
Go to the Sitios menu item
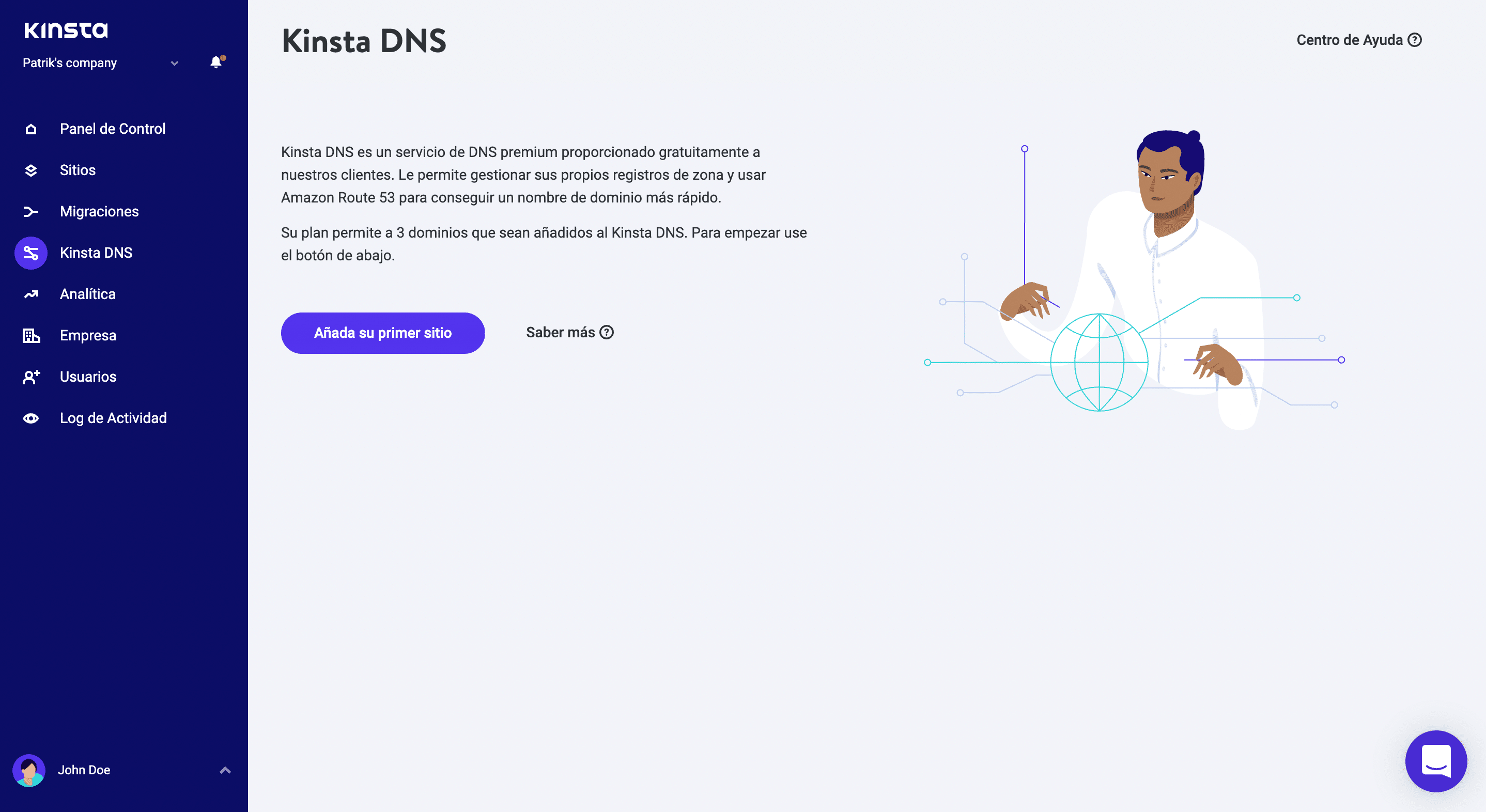point(78,170)
